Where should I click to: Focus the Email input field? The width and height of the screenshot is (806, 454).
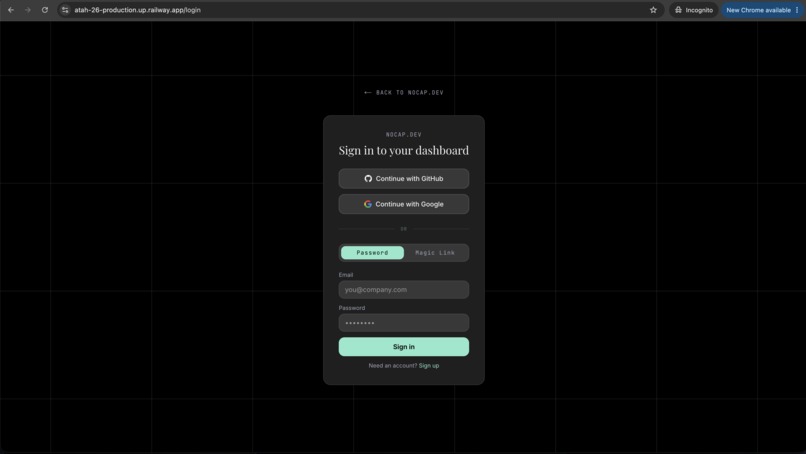point(404,289)
